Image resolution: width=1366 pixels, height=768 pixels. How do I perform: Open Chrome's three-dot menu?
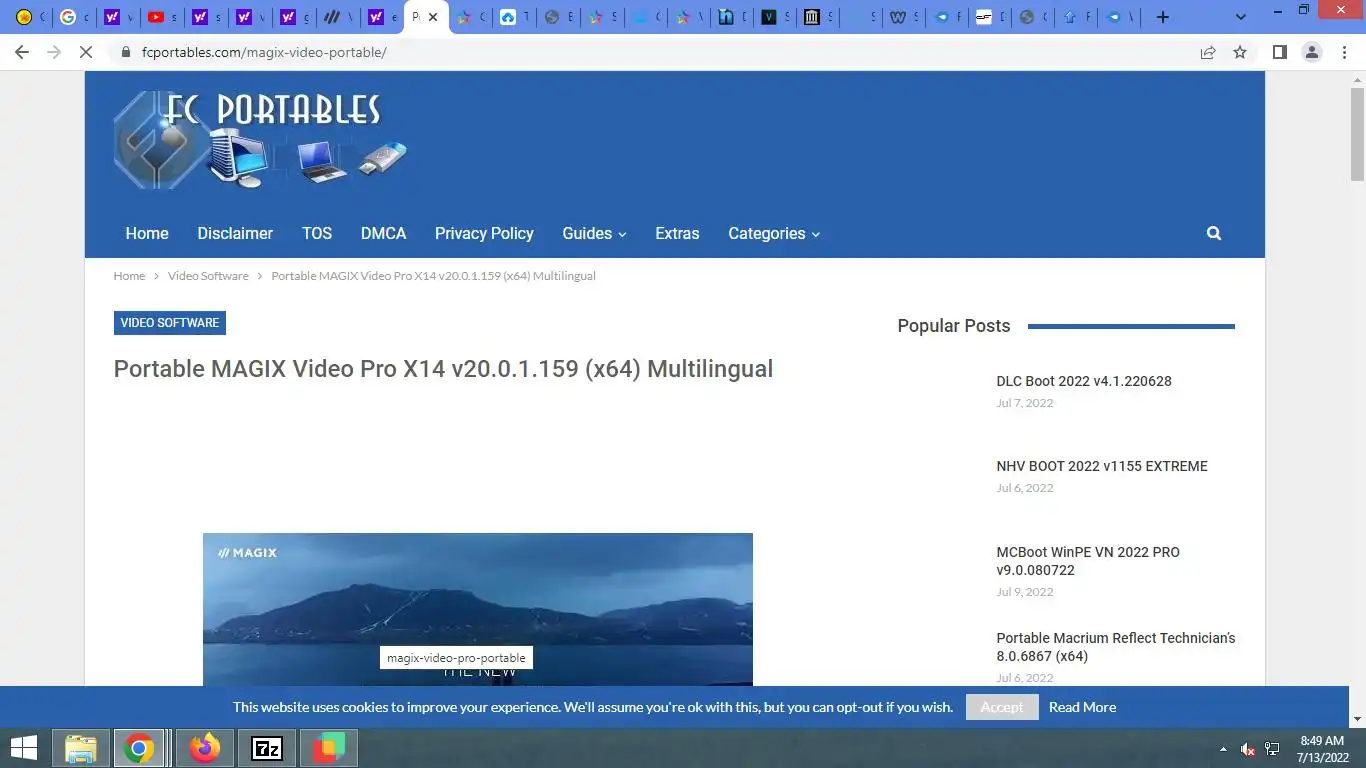point(1344,52)
